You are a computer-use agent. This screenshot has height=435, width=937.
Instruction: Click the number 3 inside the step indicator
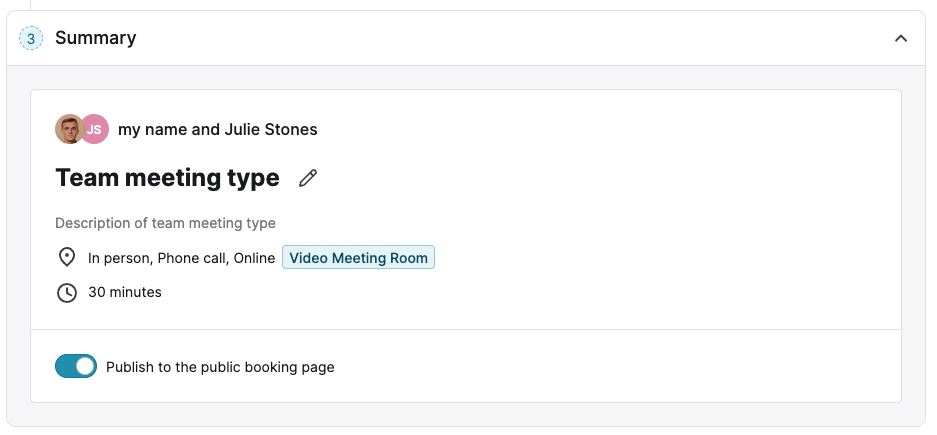coord(31,39)
